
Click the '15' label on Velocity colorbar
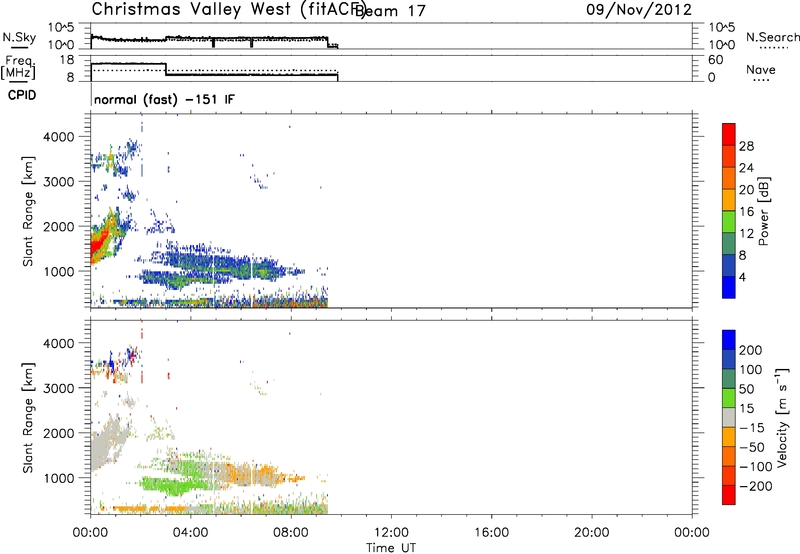point(746,409)
